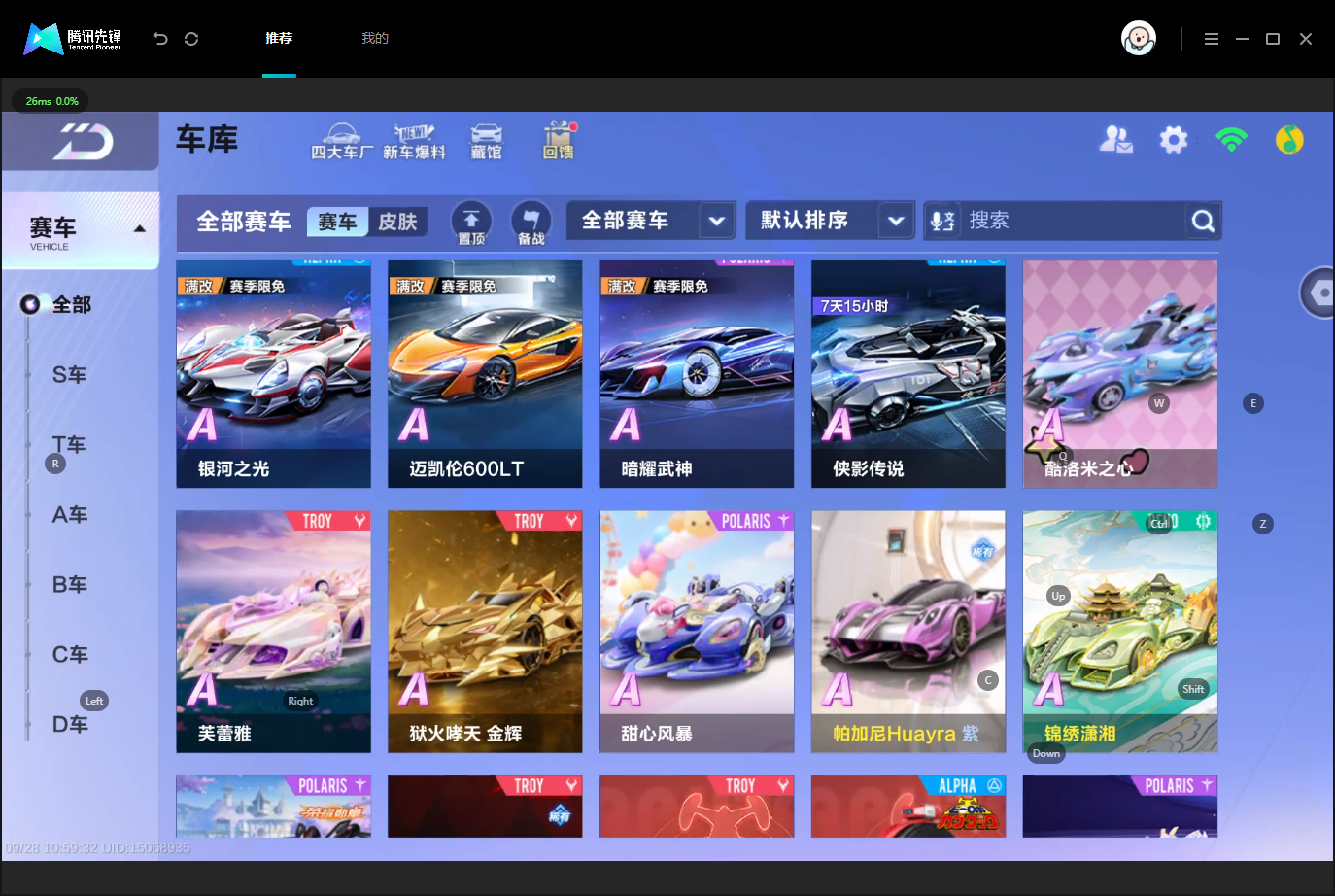Click the back logo button above sidebar
The image size is (1335, 896).
point(82,142)
